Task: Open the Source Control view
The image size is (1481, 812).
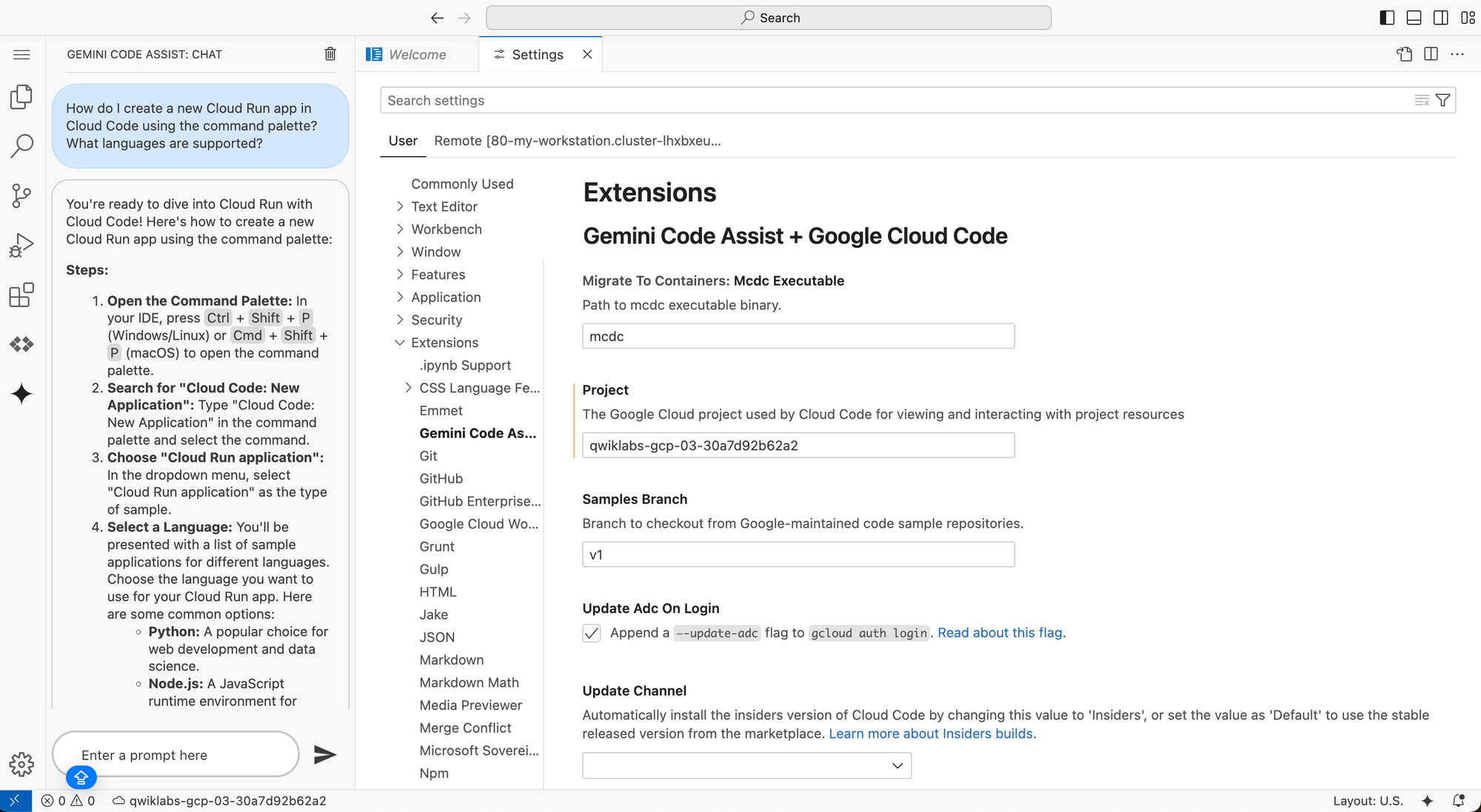Action: [21, 195]
